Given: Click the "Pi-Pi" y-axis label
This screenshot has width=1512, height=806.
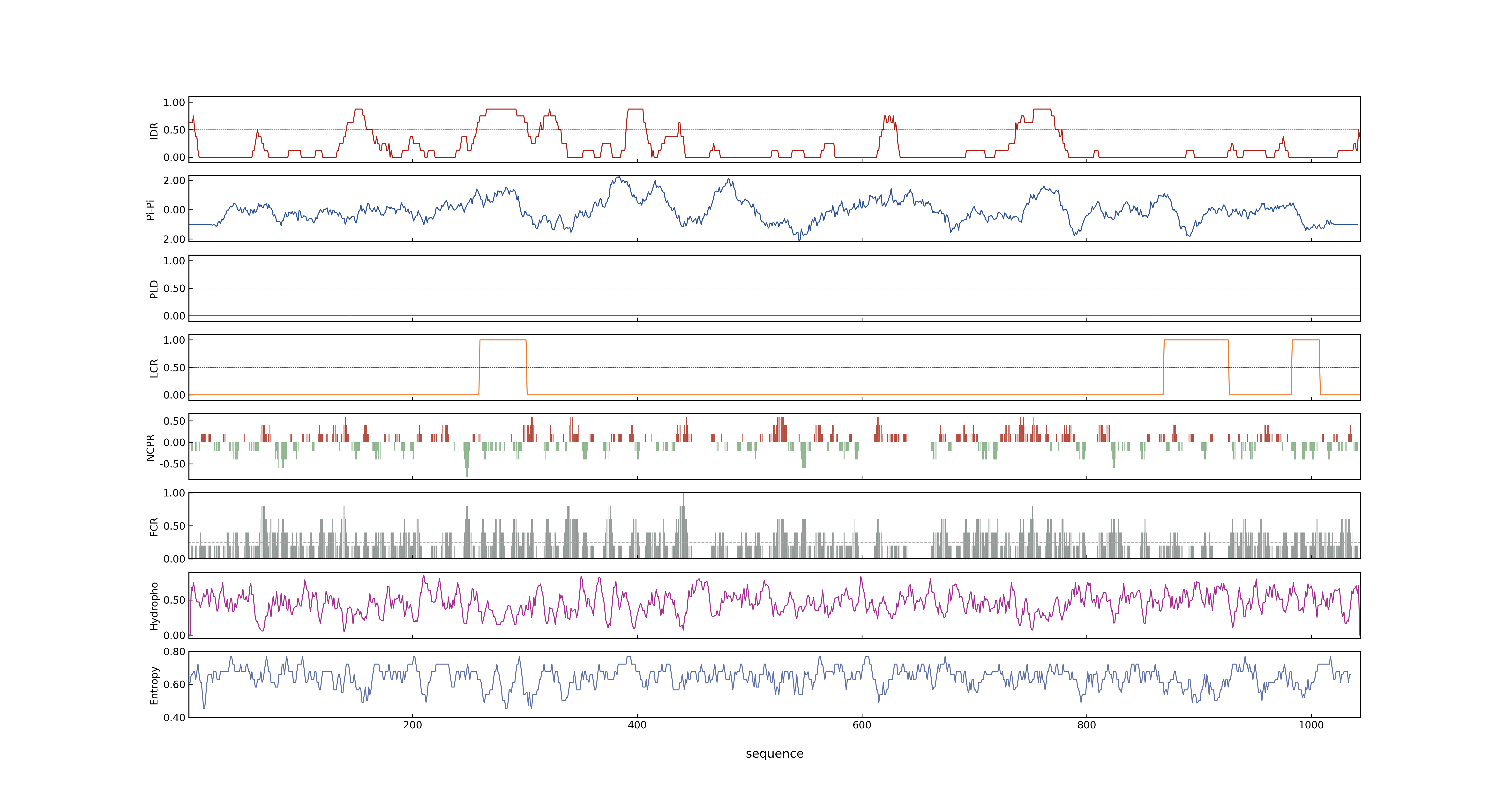Looking at the screenshot, I should tap(150, 209).
